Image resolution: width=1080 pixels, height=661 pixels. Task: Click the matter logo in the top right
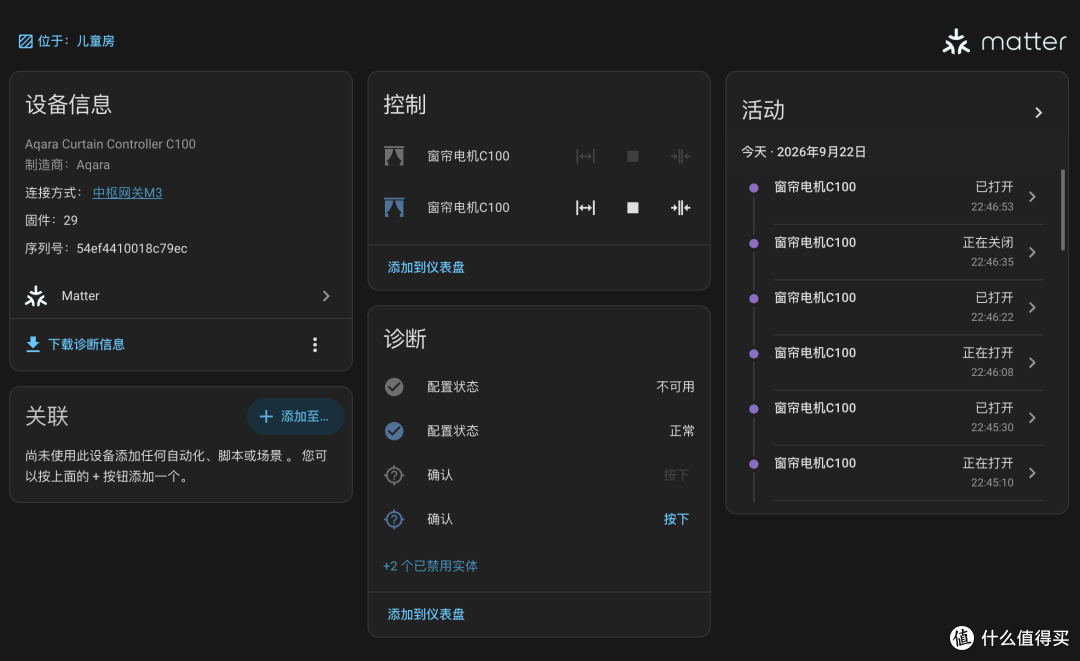tap(1004, 42)
